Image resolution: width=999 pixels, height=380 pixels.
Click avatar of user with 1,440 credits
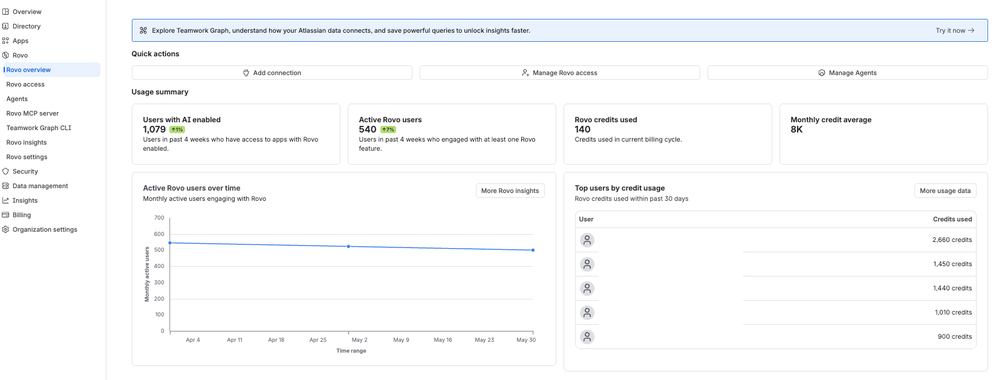587,288
